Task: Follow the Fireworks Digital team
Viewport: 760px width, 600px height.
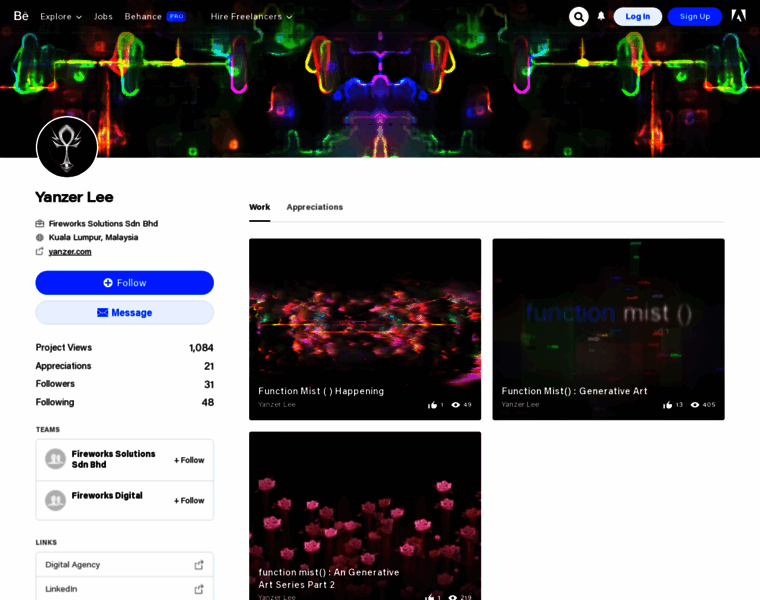Action: coord(189,500)
